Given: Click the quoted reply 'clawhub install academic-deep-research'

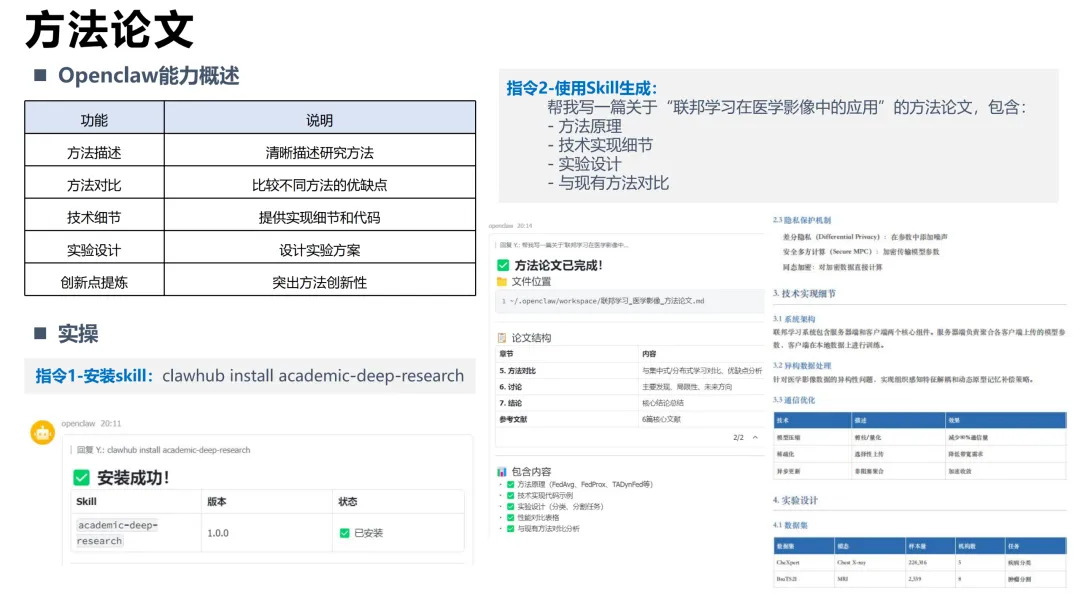Looking at the screenshot, I should (x=163, y=450).
